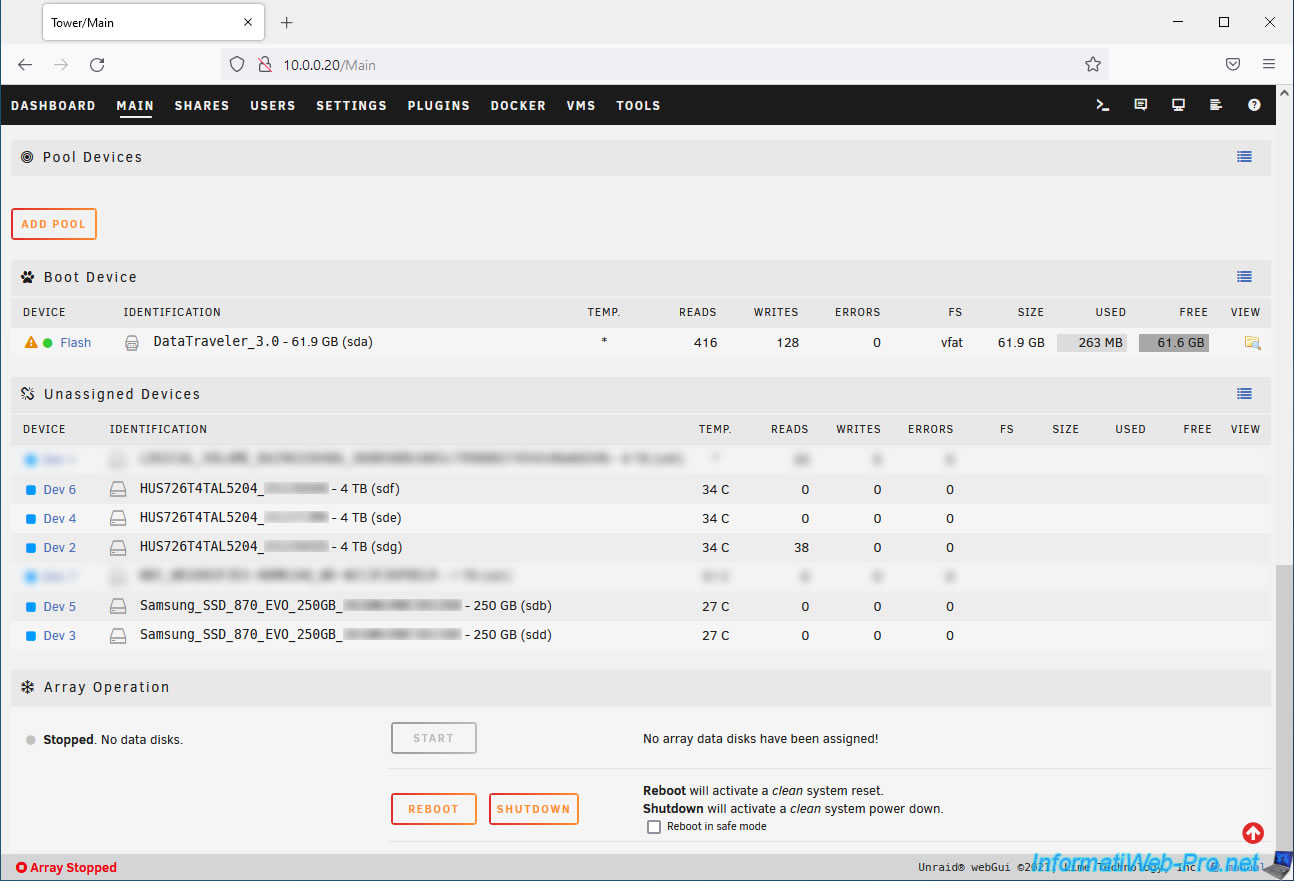Toggle Boot Device section view icon

(1244, 277)
